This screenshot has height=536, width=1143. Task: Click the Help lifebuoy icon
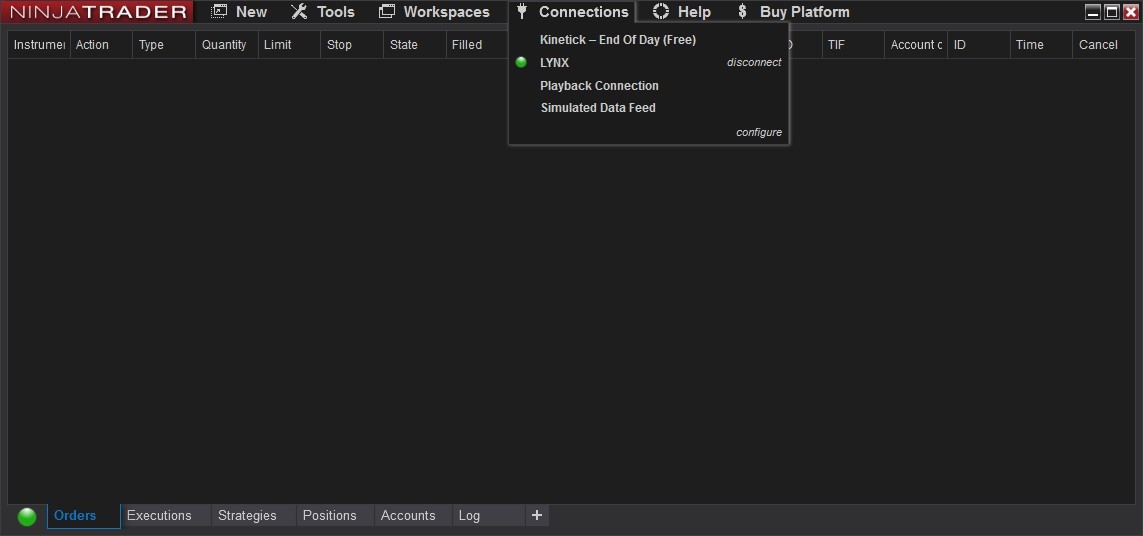[x=661, y=11]
